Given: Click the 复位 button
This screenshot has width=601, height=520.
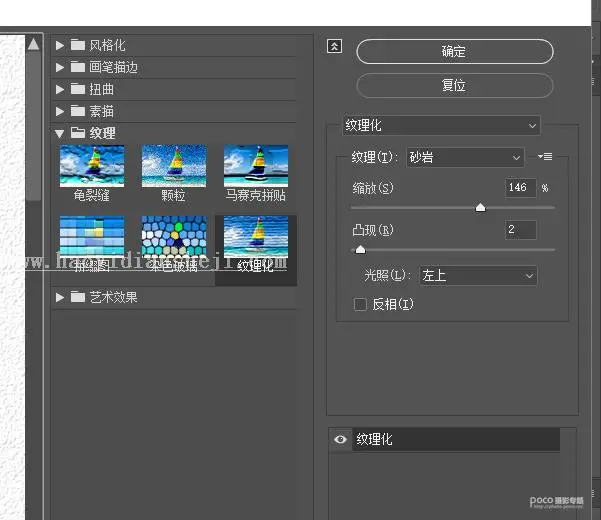Looking at the screenshot, I should click(455, 85).
